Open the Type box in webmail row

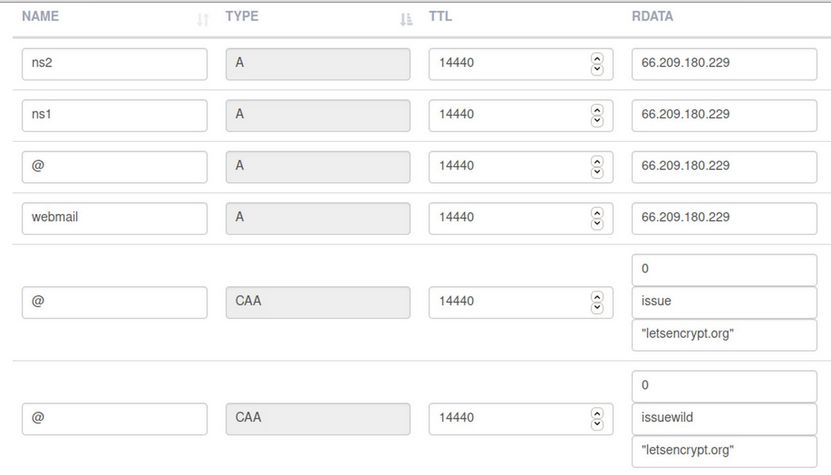[318, 217]
